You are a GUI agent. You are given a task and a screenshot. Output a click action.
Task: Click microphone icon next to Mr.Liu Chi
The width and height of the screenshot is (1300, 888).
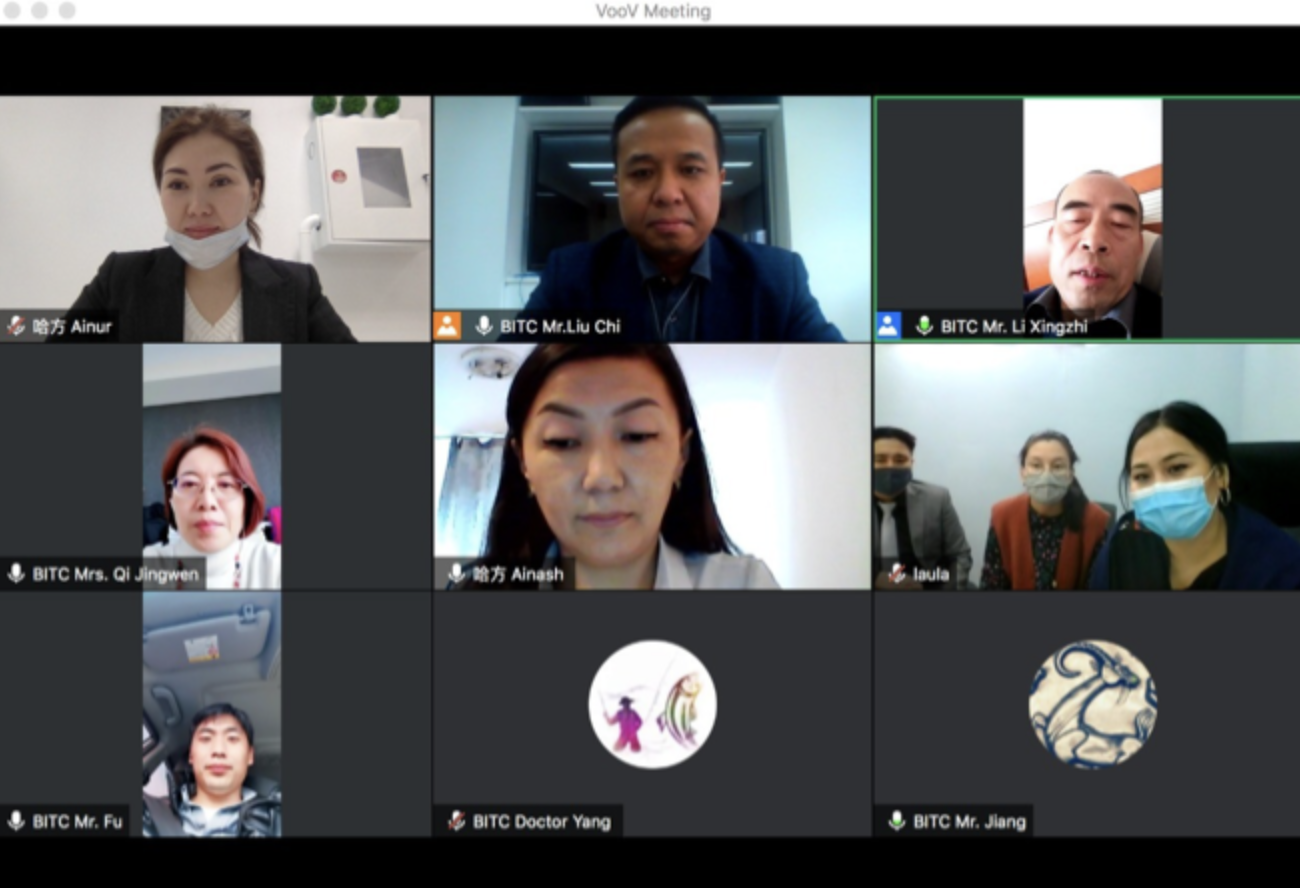point(484,326)
